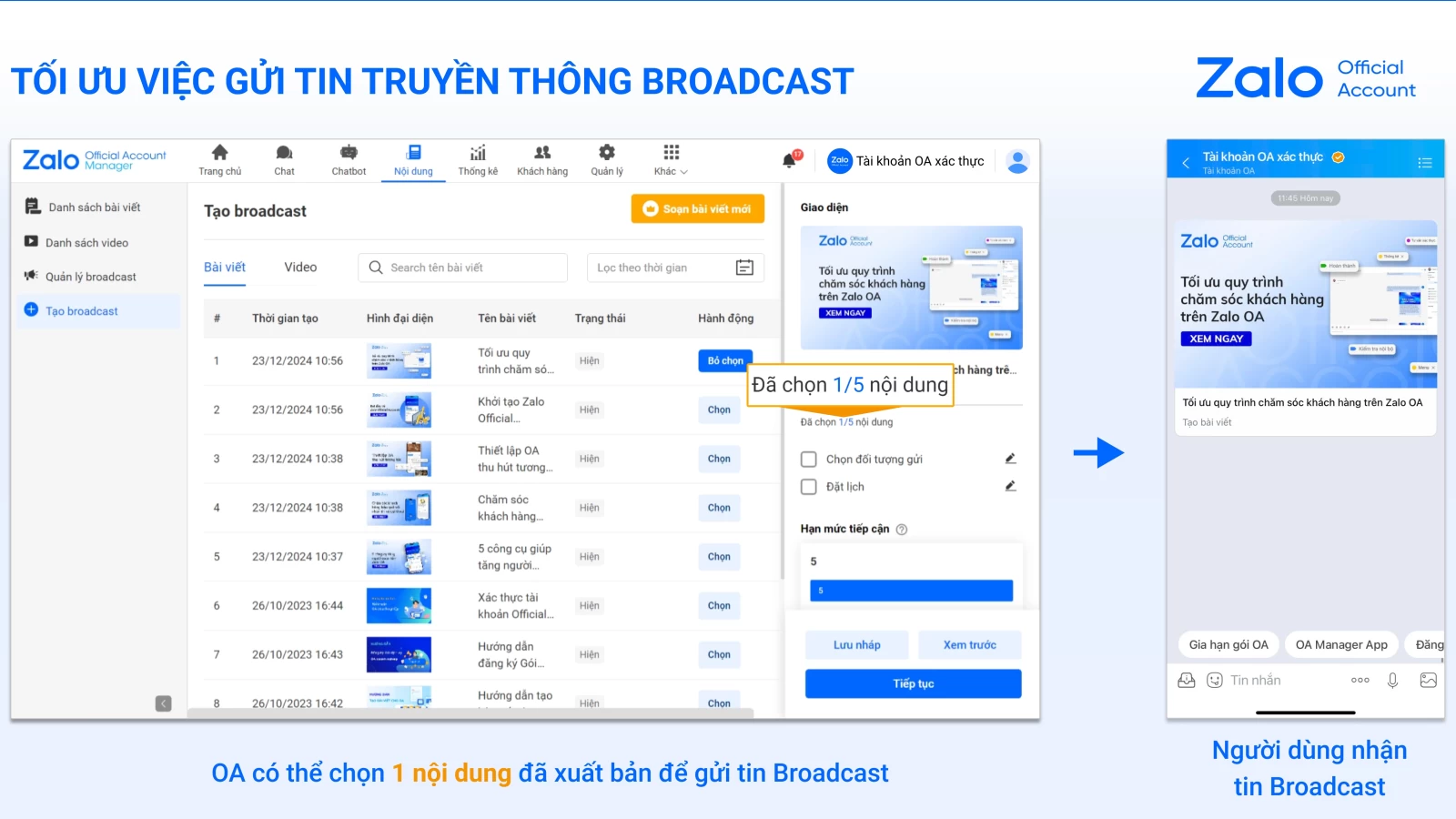Tick the Đặt lịch checkbox

(x=808, y=487)
